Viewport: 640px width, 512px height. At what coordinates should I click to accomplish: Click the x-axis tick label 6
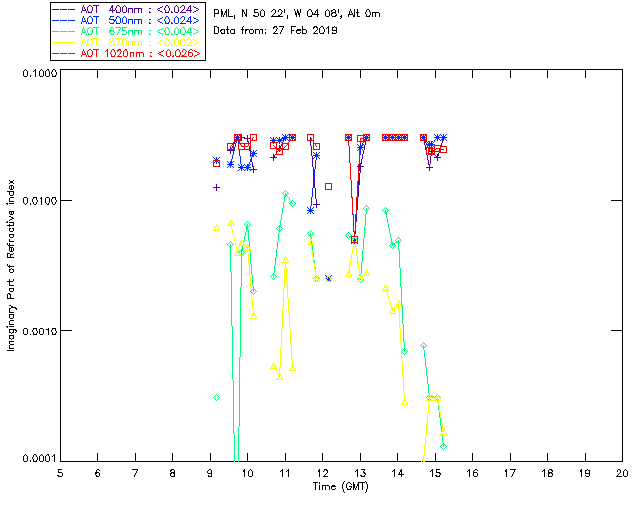coord(98,473)
